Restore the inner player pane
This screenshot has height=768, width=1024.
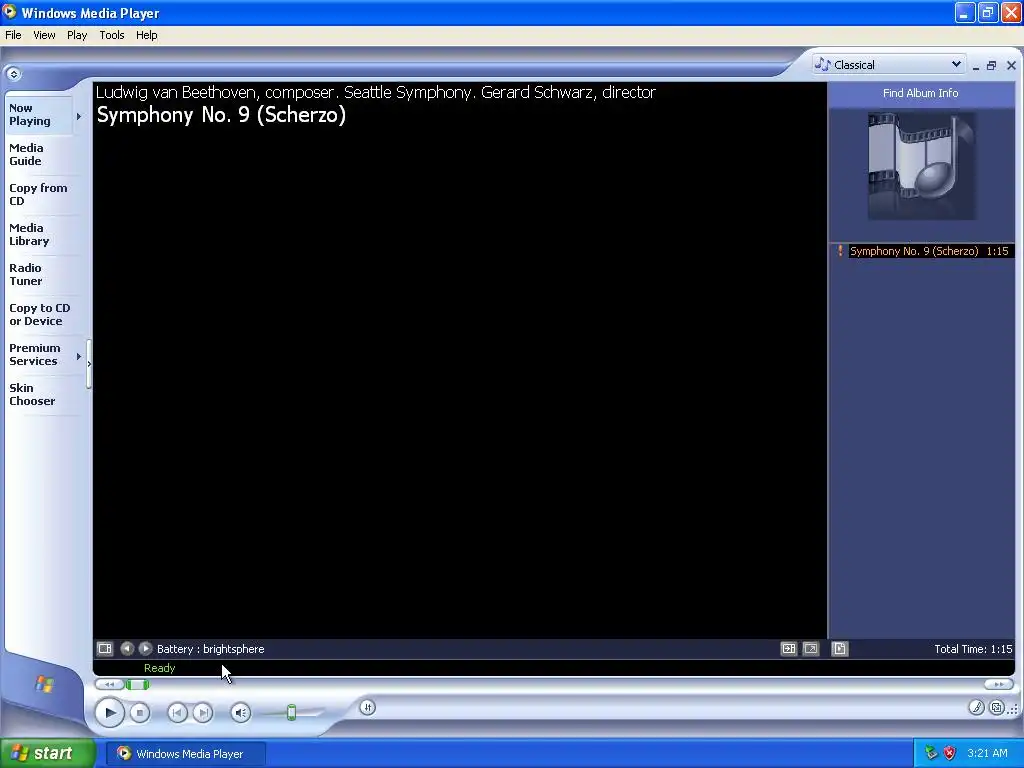tap(991, 65)
